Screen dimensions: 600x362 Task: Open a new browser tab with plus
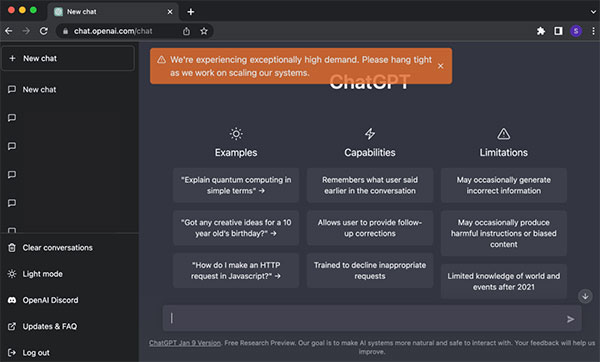pos(191,12)
